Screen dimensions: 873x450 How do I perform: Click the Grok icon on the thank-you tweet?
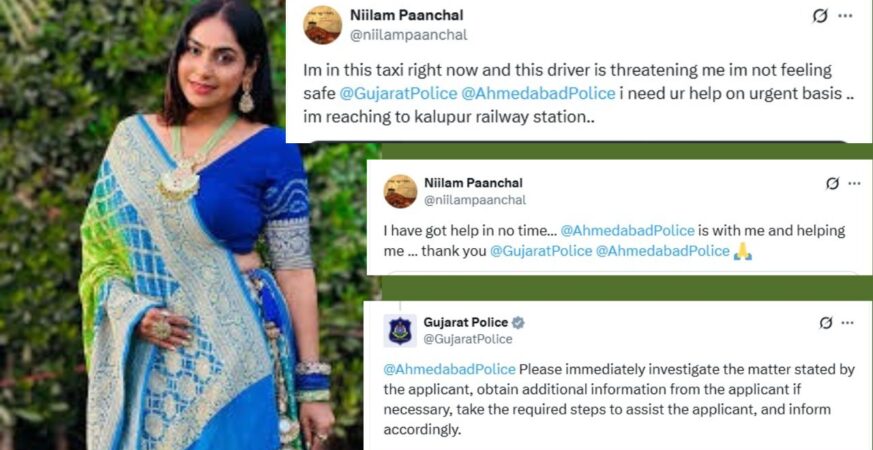tap(832, 183)
